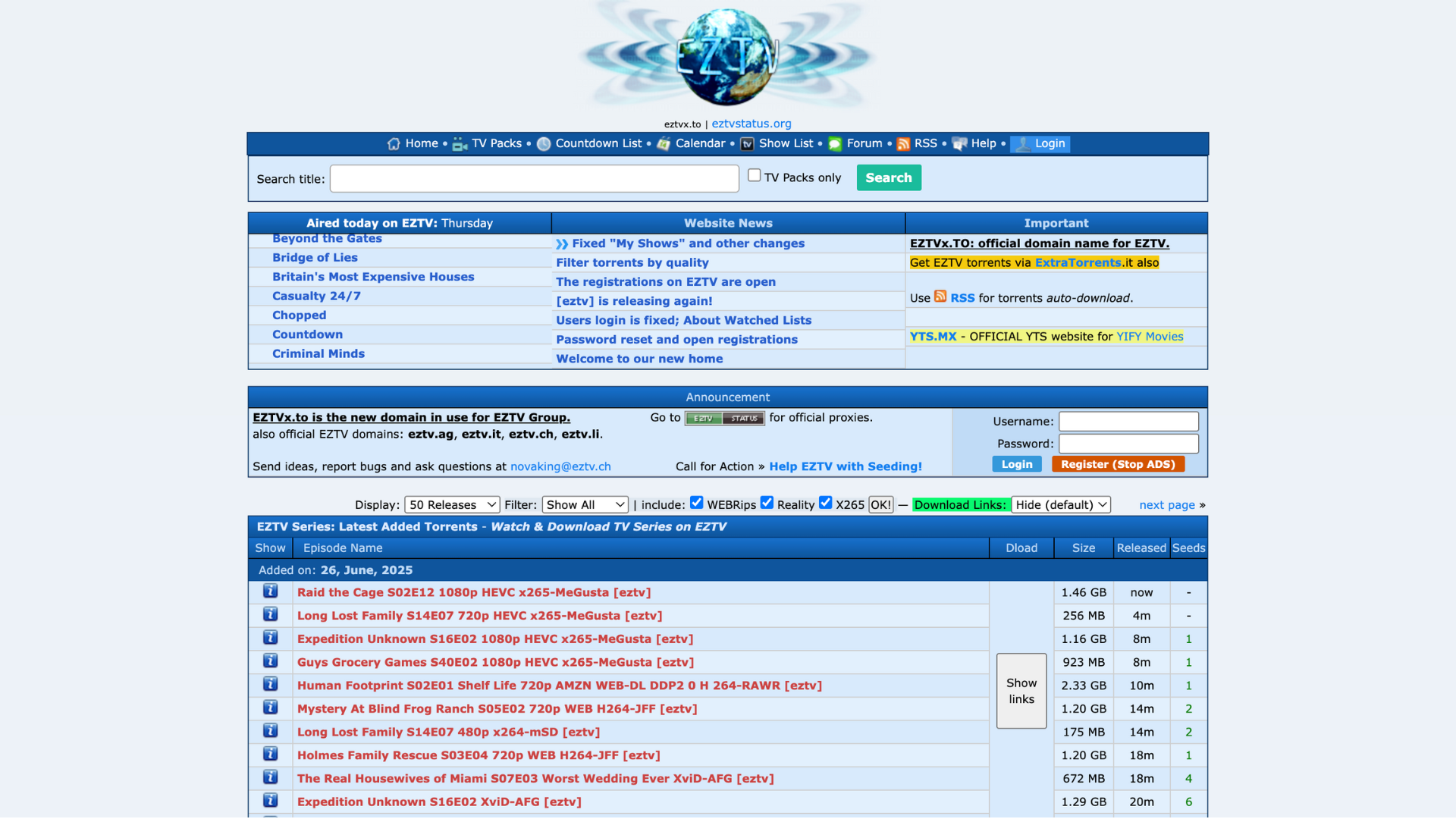Image resolution: width=1456 pixels, height=819 pixels.
Task: Enable the TV Packs only checkbox
Action: (x=755, y=174)
